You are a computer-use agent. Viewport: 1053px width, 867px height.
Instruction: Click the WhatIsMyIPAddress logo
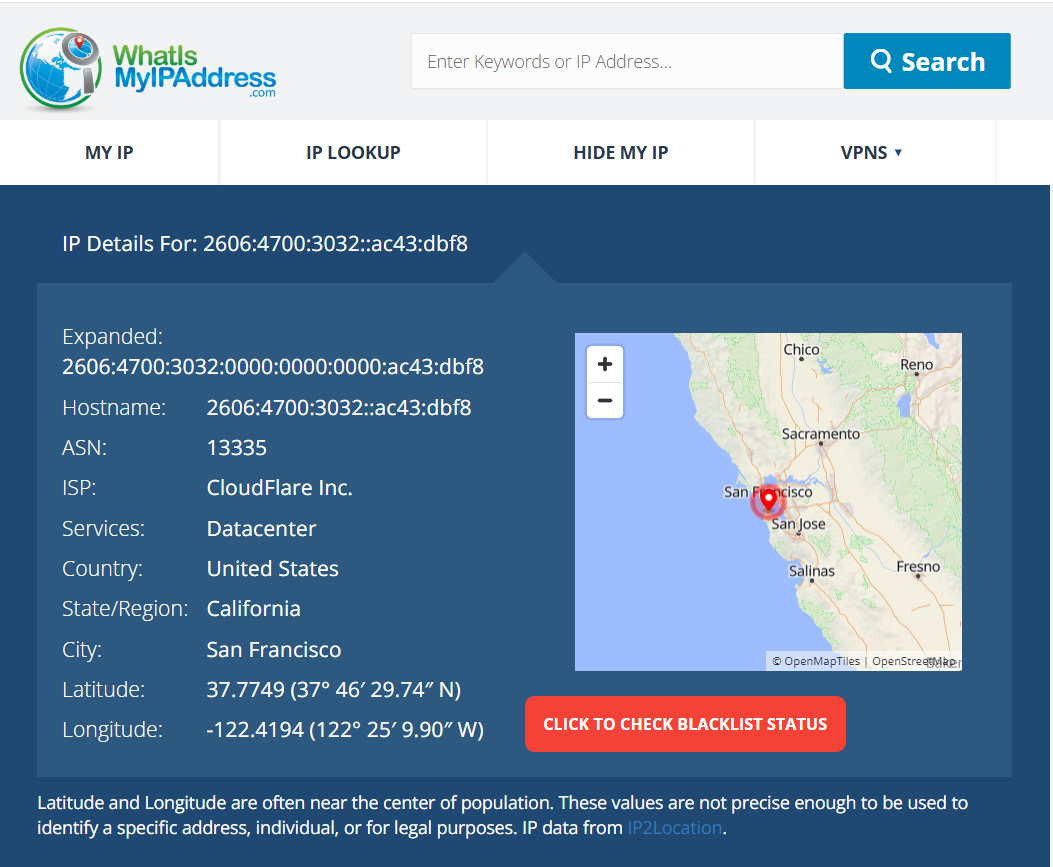click(148, 69)
